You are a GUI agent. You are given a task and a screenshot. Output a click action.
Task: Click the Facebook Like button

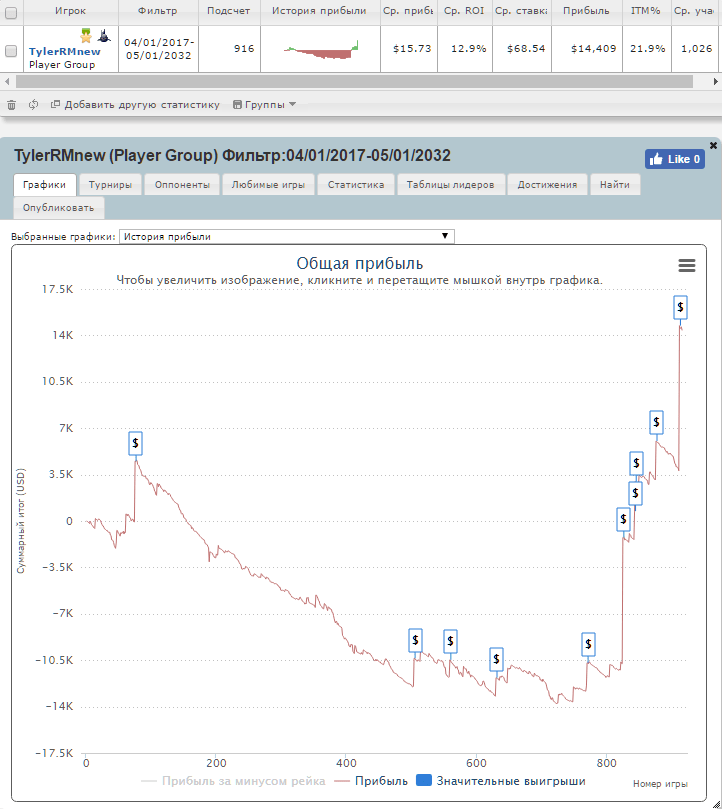[x=675, y=159]
